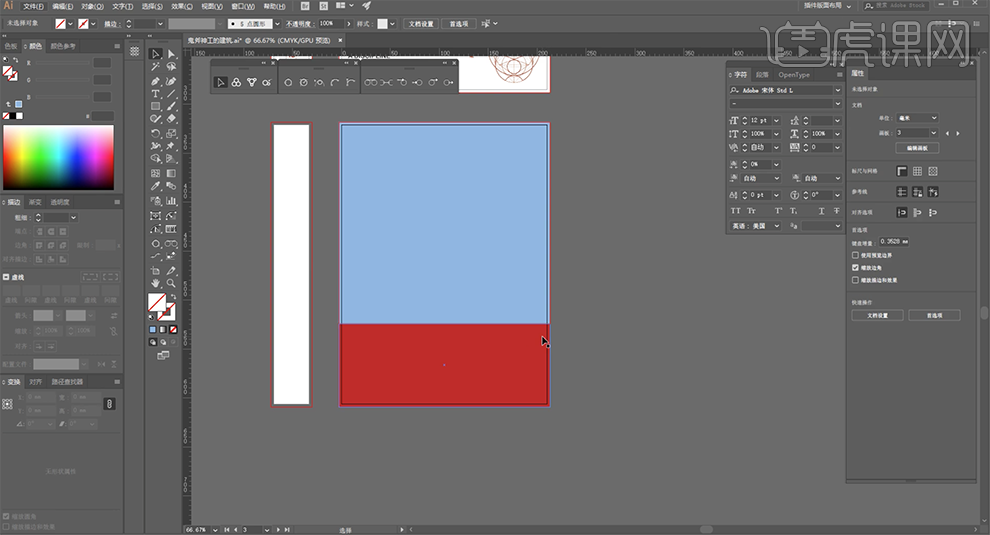Open the 单位 units dropdown

coord(917,118)
